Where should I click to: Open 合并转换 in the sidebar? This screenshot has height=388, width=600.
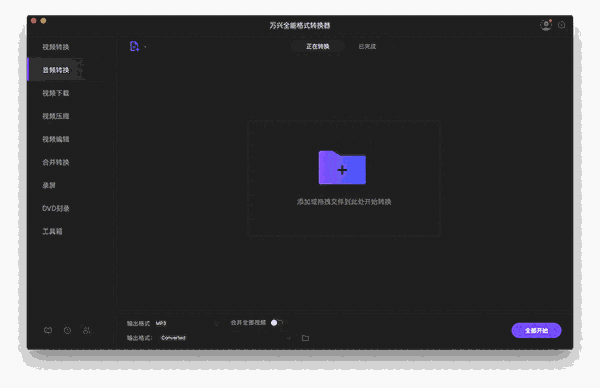click(56, 162)
